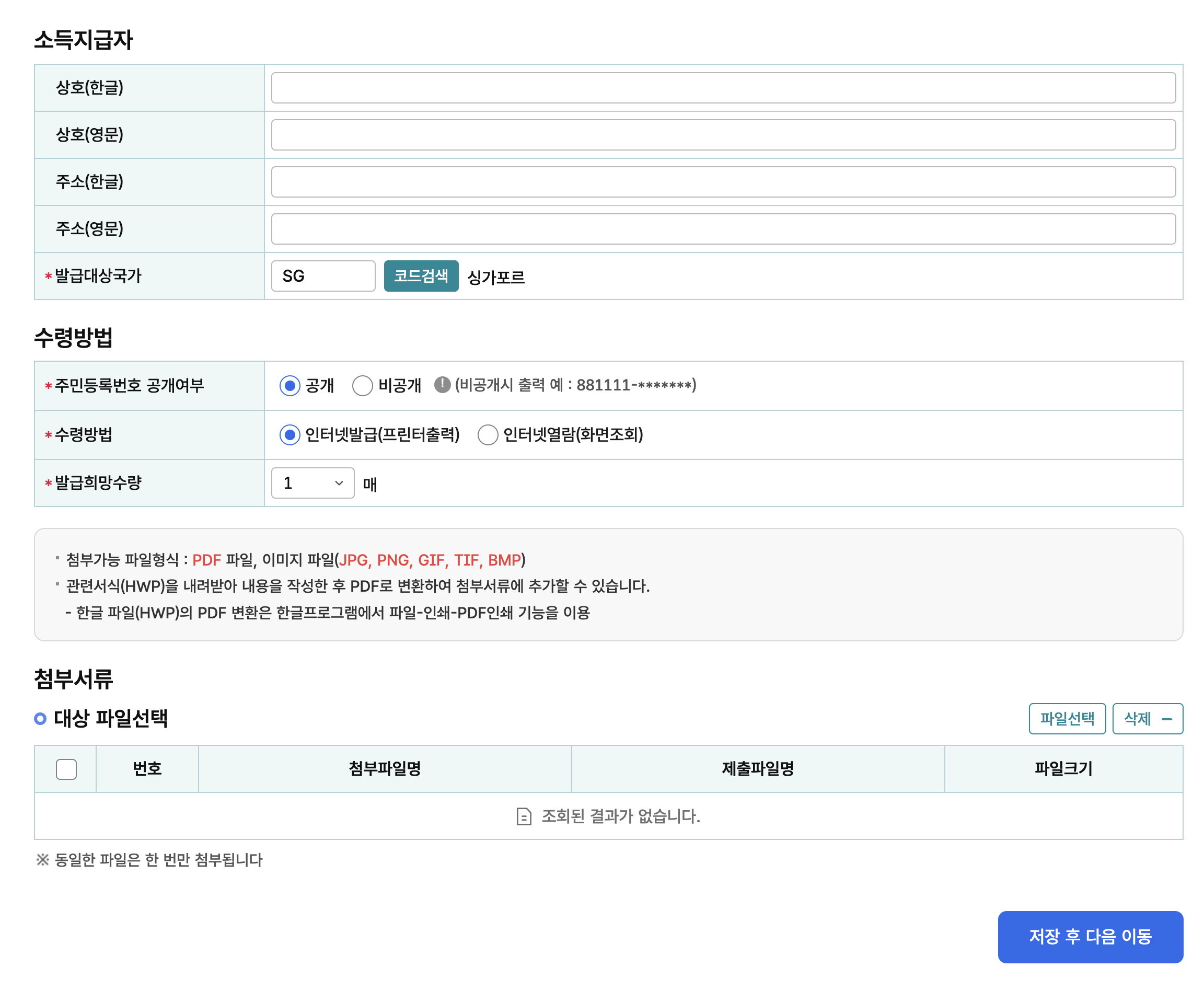Click the blue circle bullet before 대상 파일선택

click(x=40, y=719)
